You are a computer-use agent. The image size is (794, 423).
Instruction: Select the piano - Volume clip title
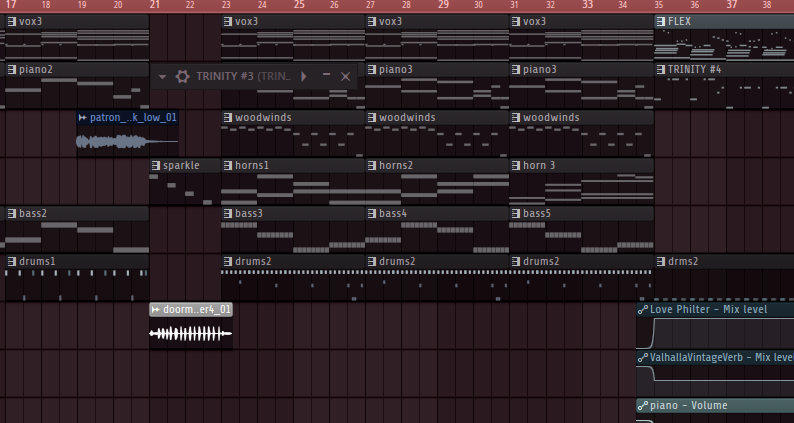coord(688,406)
